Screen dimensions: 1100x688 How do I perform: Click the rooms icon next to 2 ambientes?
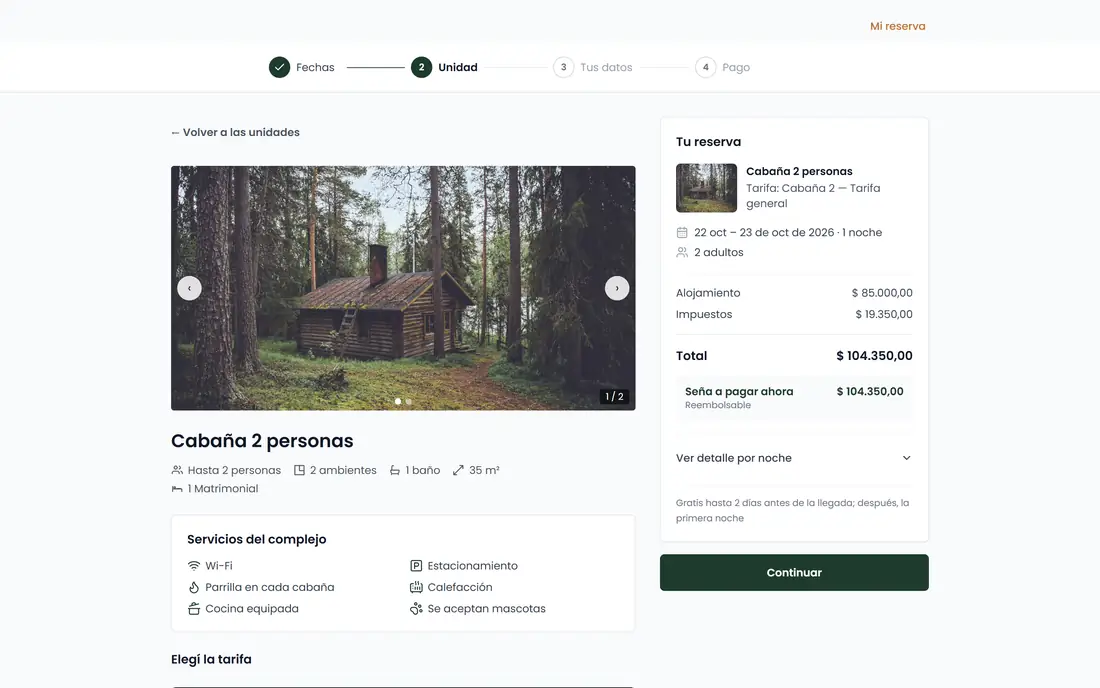pyautogui.click(x=299, y=471)
